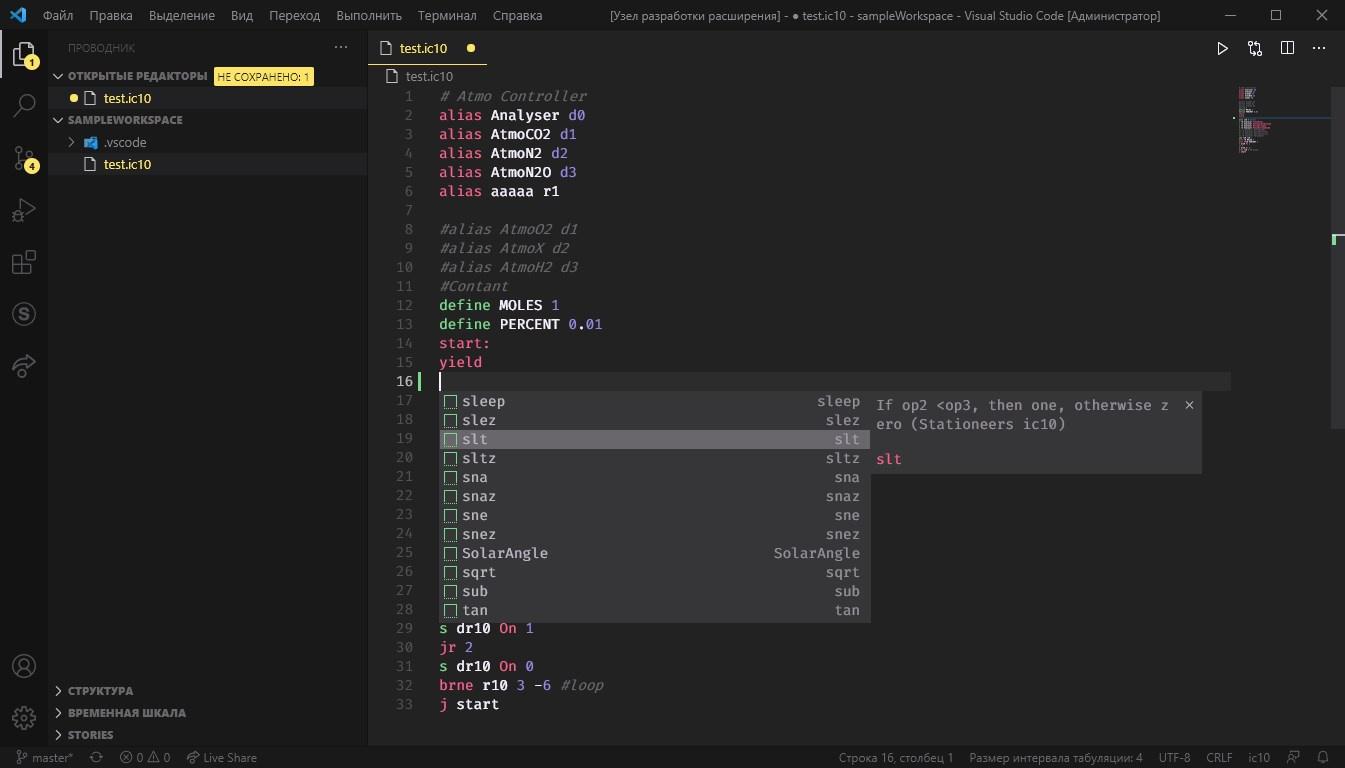Select the test.ic10 editor tab

pyautogui.click(x=427, y=48)
